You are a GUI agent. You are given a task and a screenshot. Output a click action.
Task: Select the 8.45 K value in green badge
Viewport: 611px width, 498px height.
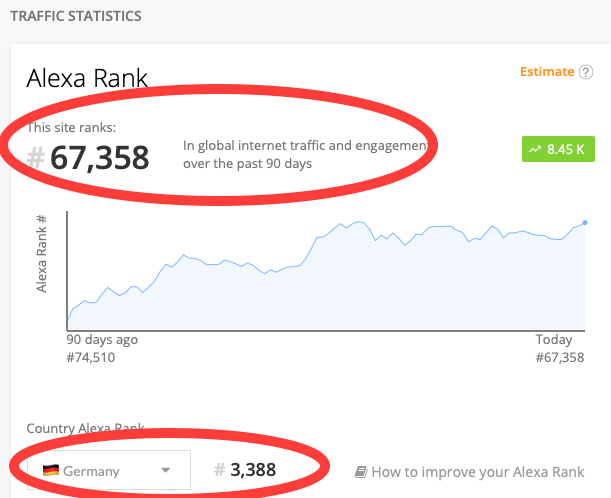566,149
